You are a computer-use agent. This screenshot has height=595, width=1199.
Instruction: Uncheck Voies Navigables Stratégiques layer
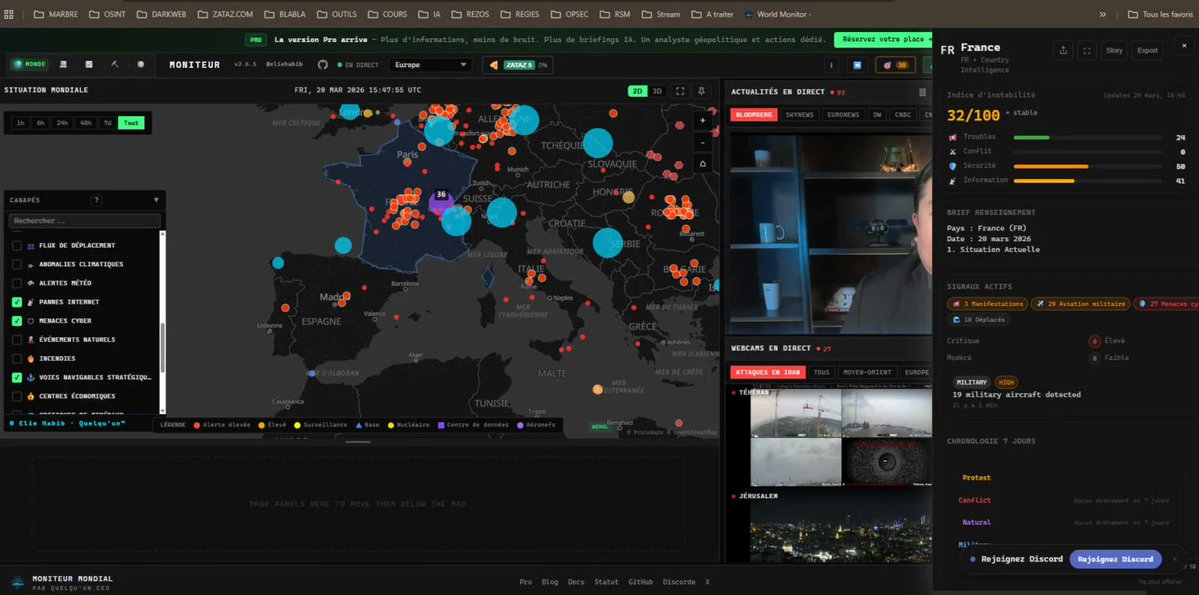[x=17, y=378]
